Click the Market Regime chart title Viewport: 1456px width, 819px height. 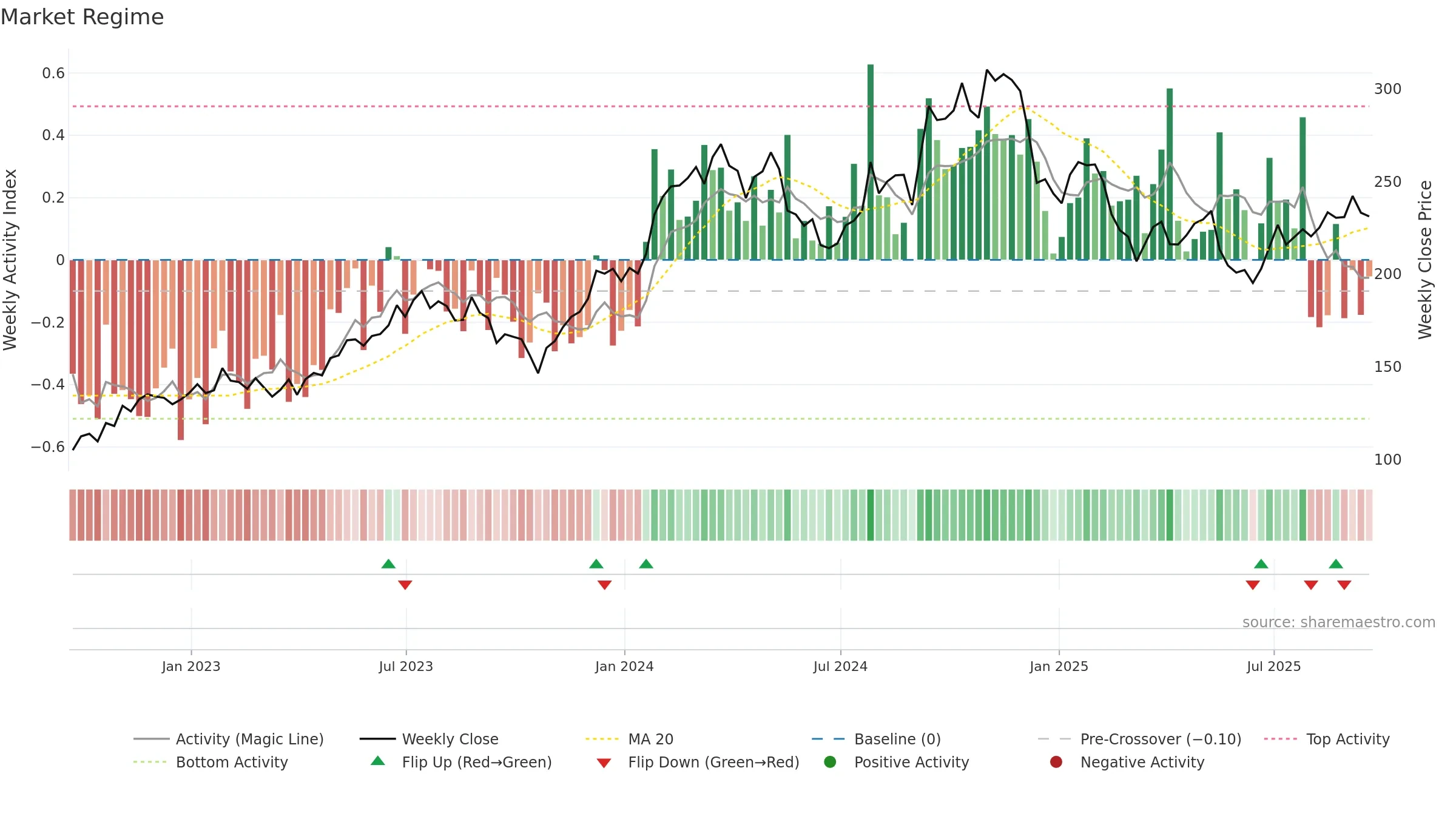(x=82, y=17)
